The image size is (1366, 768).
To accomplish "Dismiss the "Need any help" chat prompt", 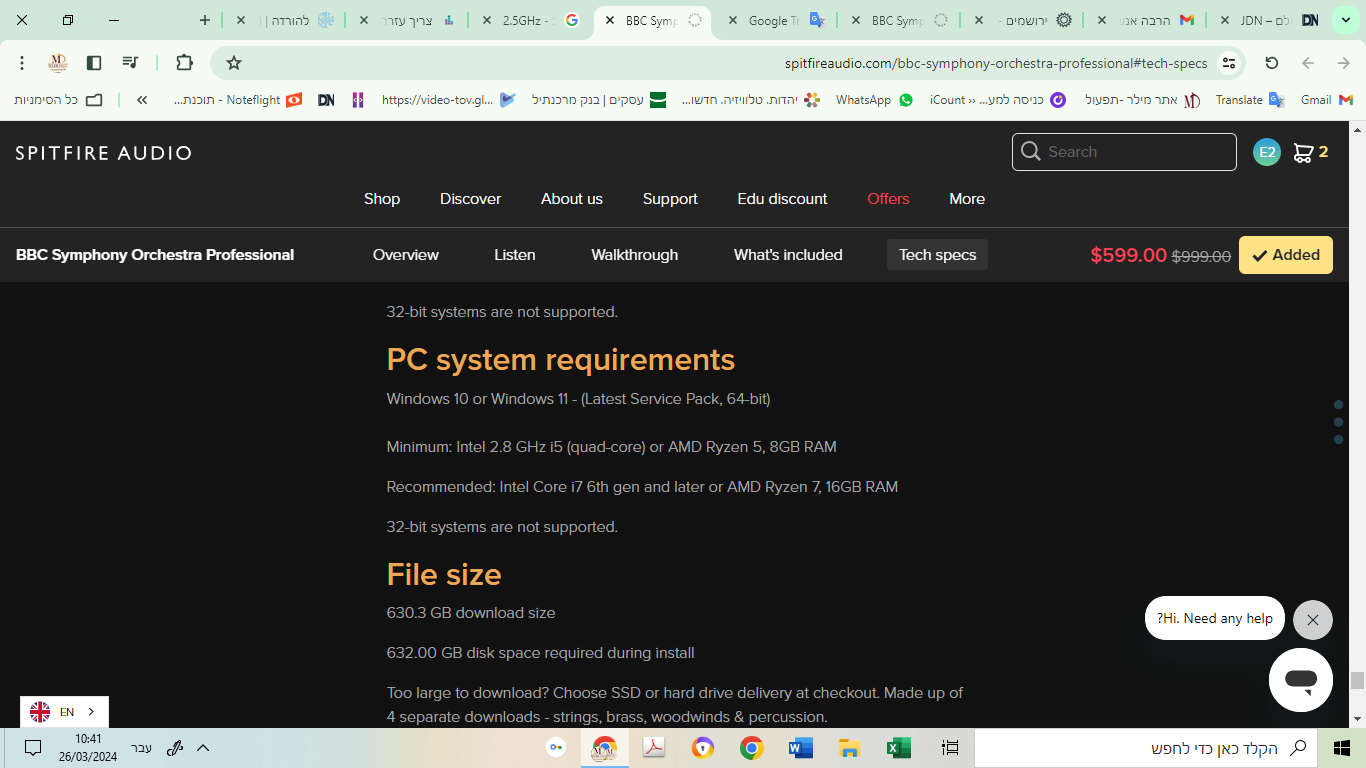I will click(1312, 620).
